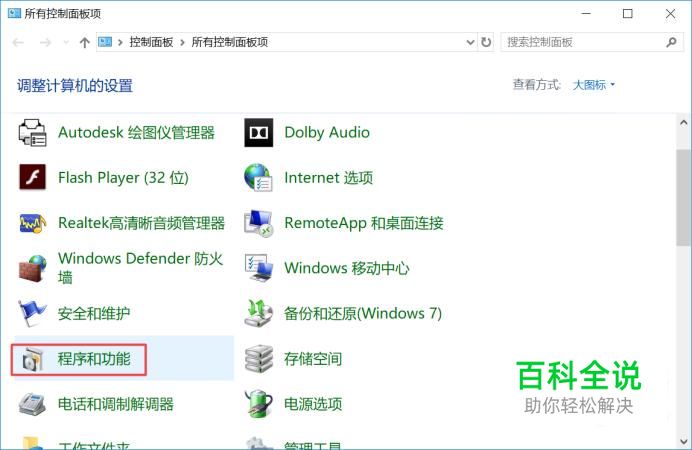Open 电话和调制解调器 link
Viewport: 692px width, 450px height.
116,404
